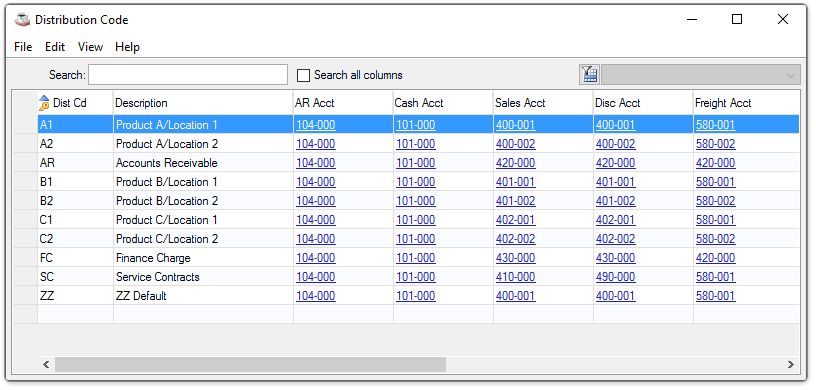Viewport: 816px width, 390px height.
Task: Open Freight Acct link 580-002 in B2 row
Action: click(716, 201)
